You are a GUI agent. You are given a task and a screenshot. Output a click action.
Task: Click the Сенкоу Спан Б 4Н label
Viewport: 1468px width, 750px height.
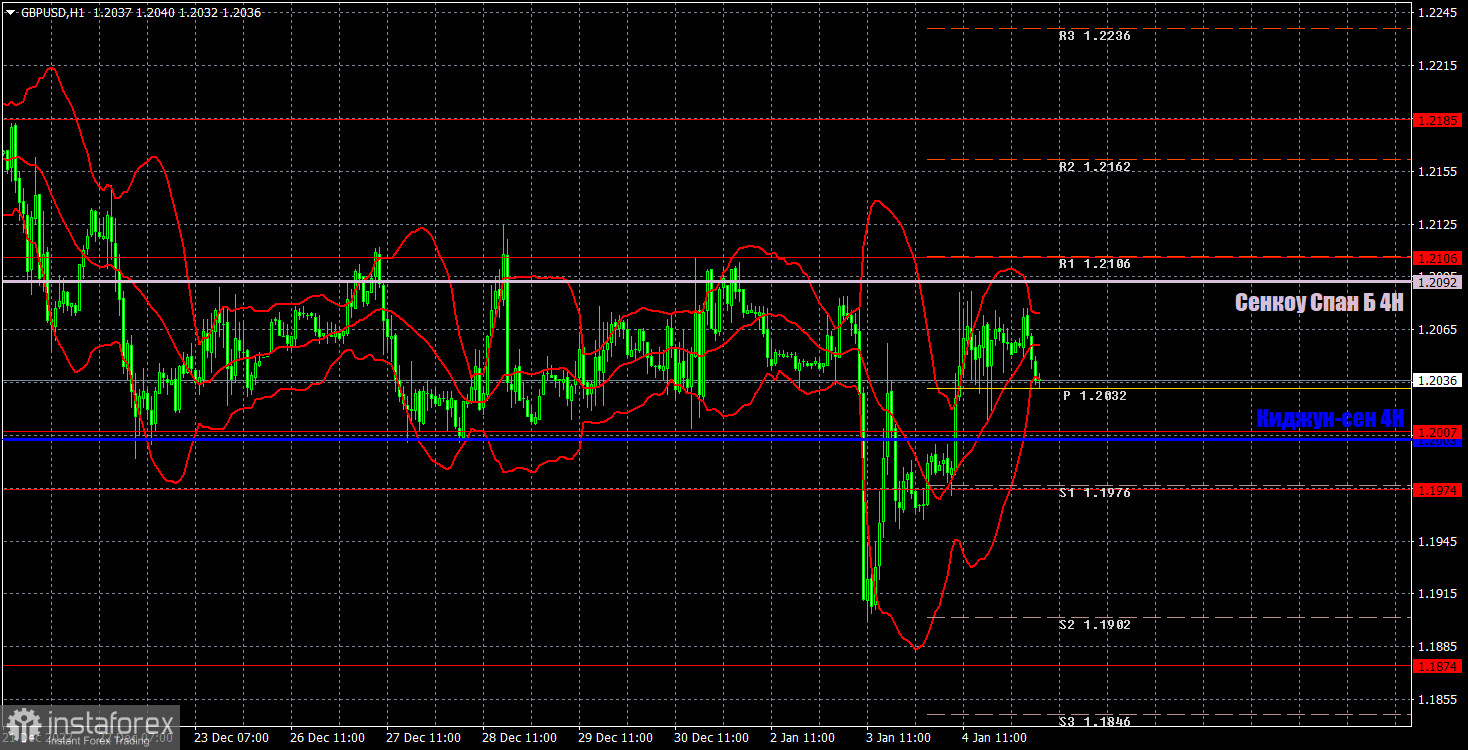point(1319,303)
